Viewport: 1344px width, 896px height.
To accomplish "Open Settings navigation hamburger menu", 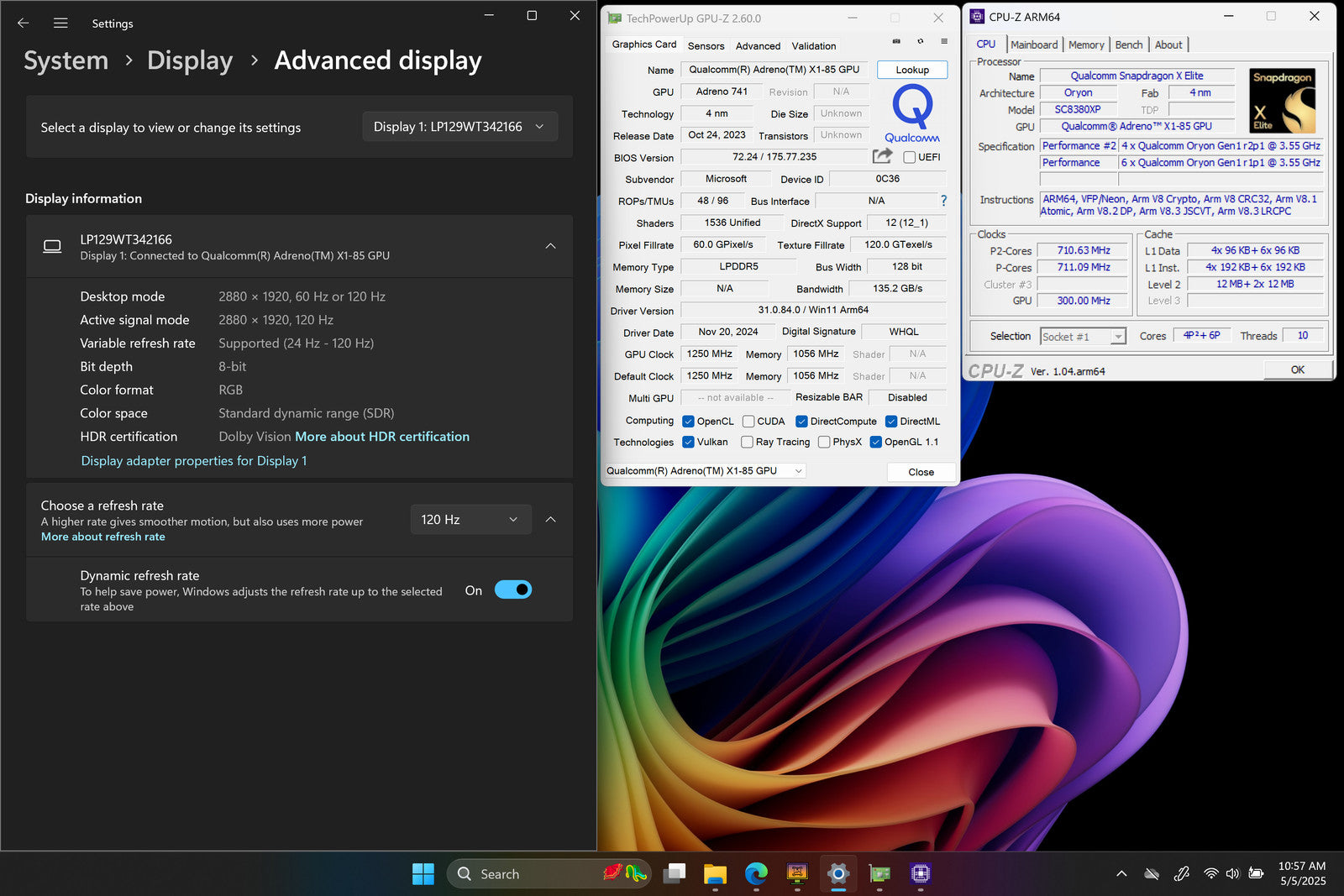I will (60, 24).
